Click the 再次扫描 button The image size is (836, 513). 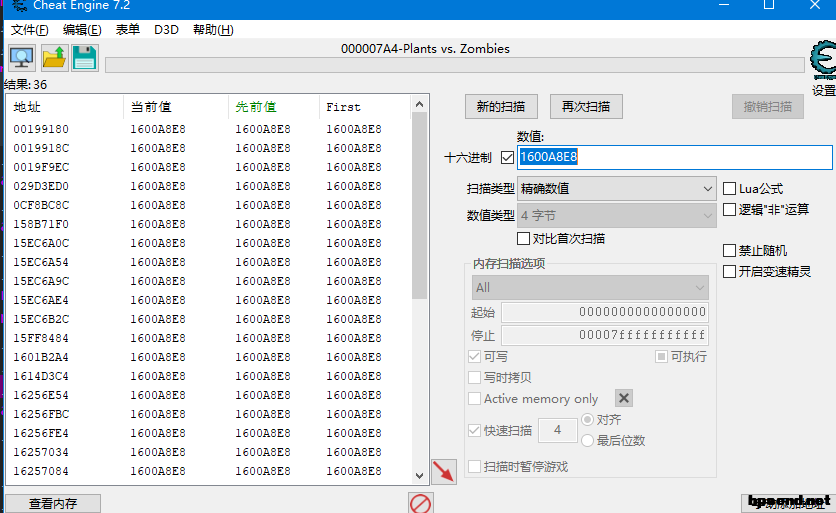586,107
